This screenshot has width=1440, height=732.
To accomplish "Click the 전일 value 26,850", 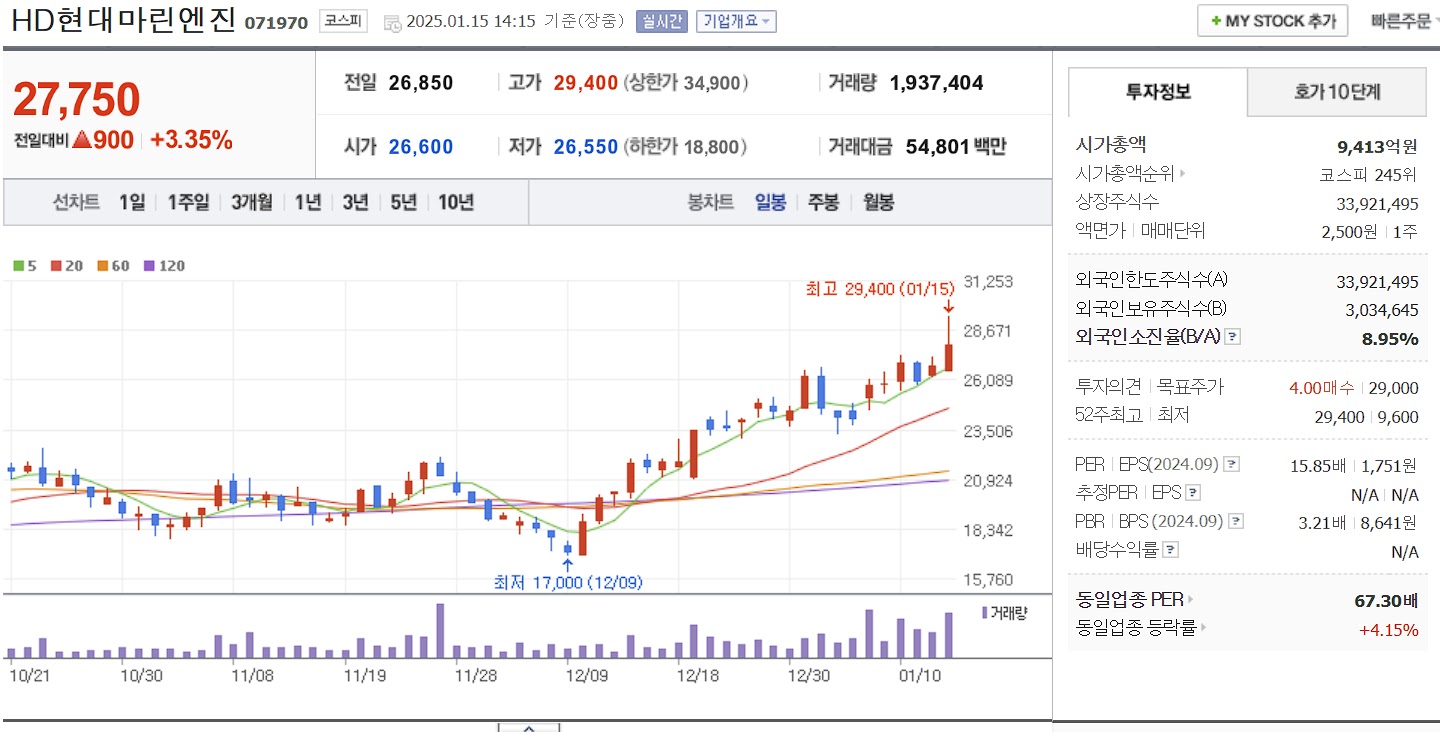I will point(421,83).
